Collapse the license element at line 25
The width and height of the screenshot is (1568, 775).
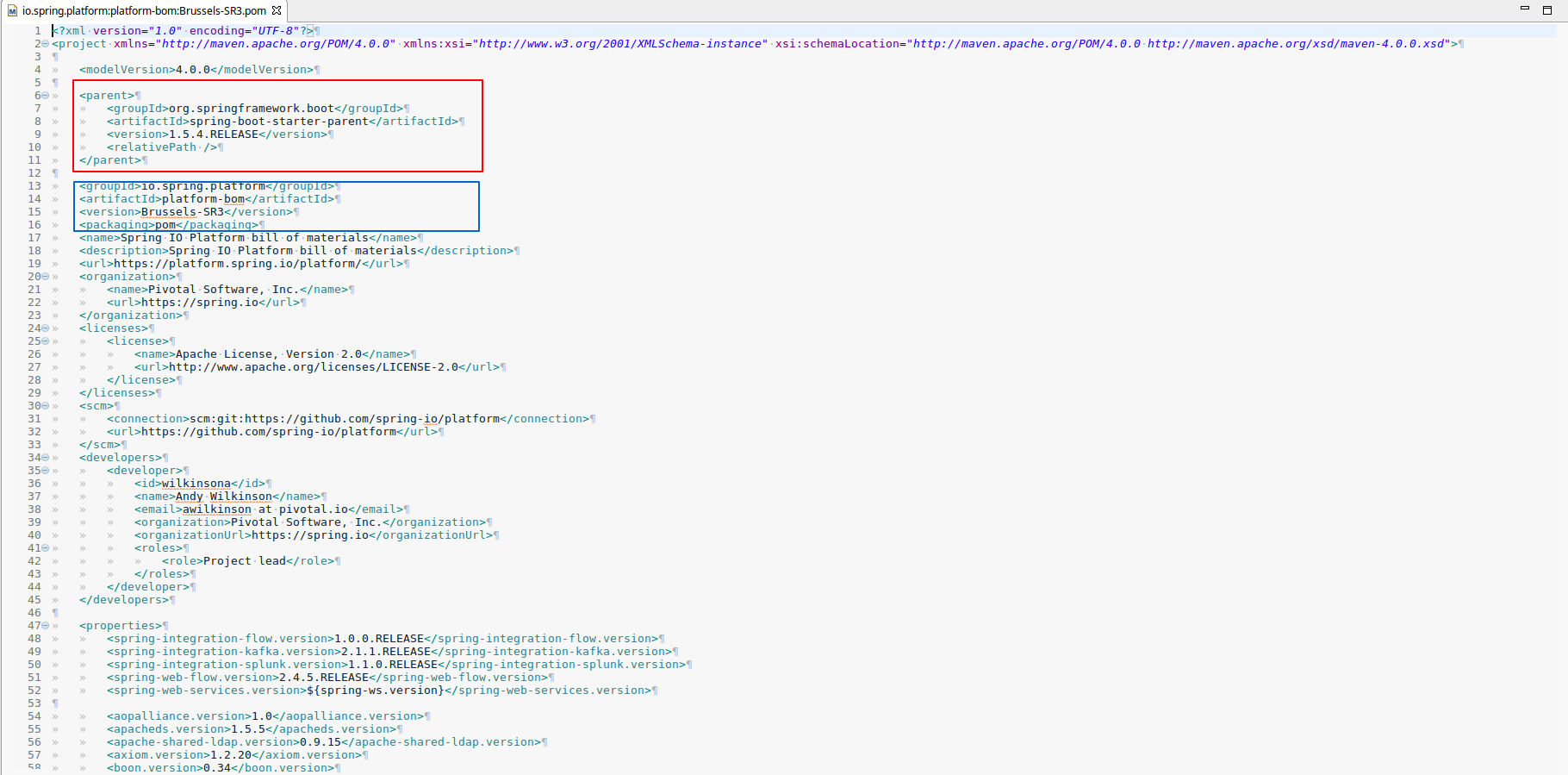click(x=45, y=341)
